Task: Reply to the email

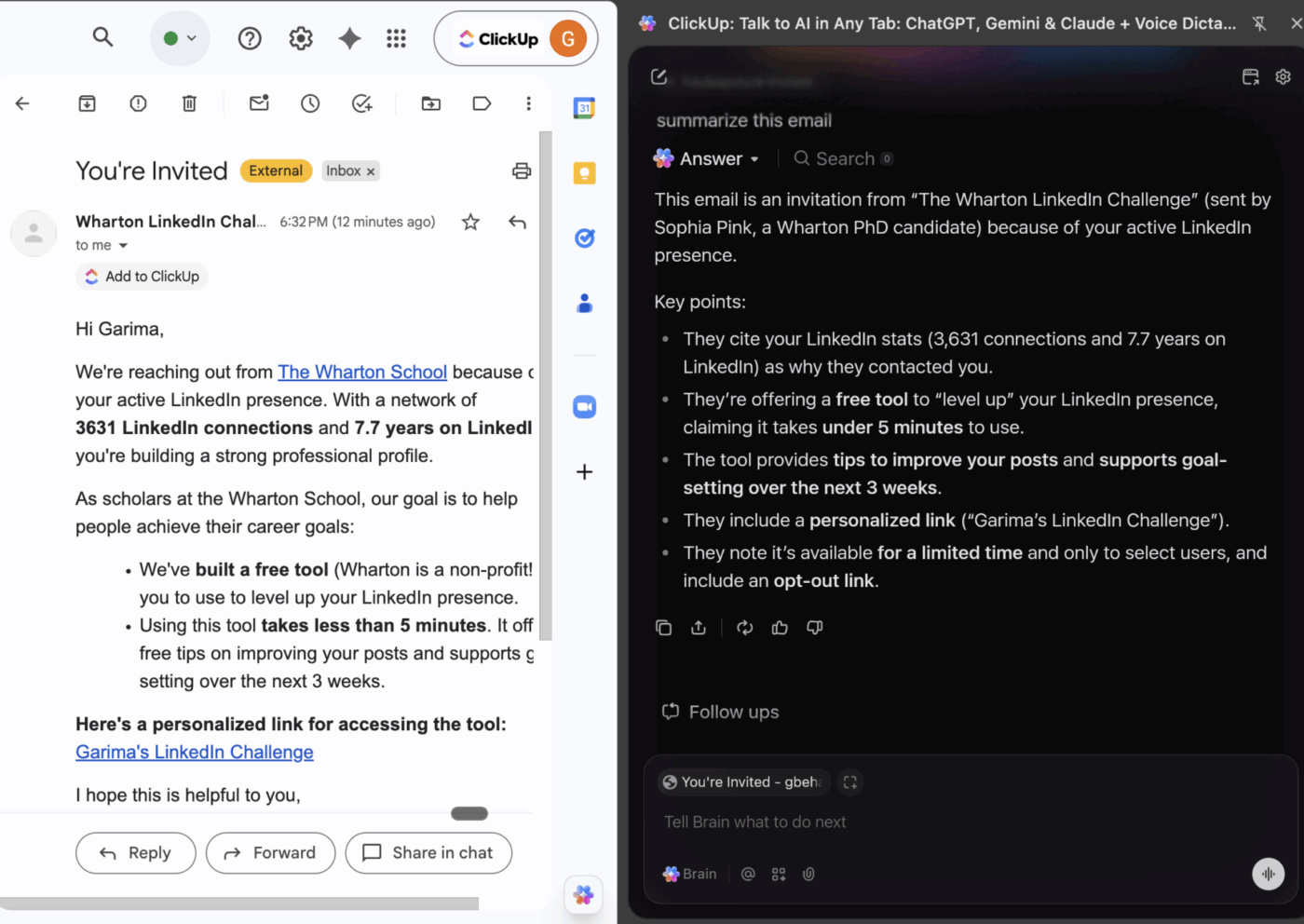Action: pos(135,853)
